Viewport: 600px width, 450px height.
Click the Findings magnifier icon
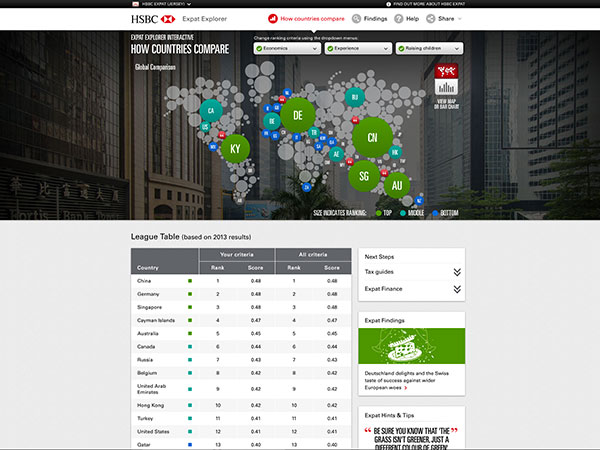click(355, 18)
